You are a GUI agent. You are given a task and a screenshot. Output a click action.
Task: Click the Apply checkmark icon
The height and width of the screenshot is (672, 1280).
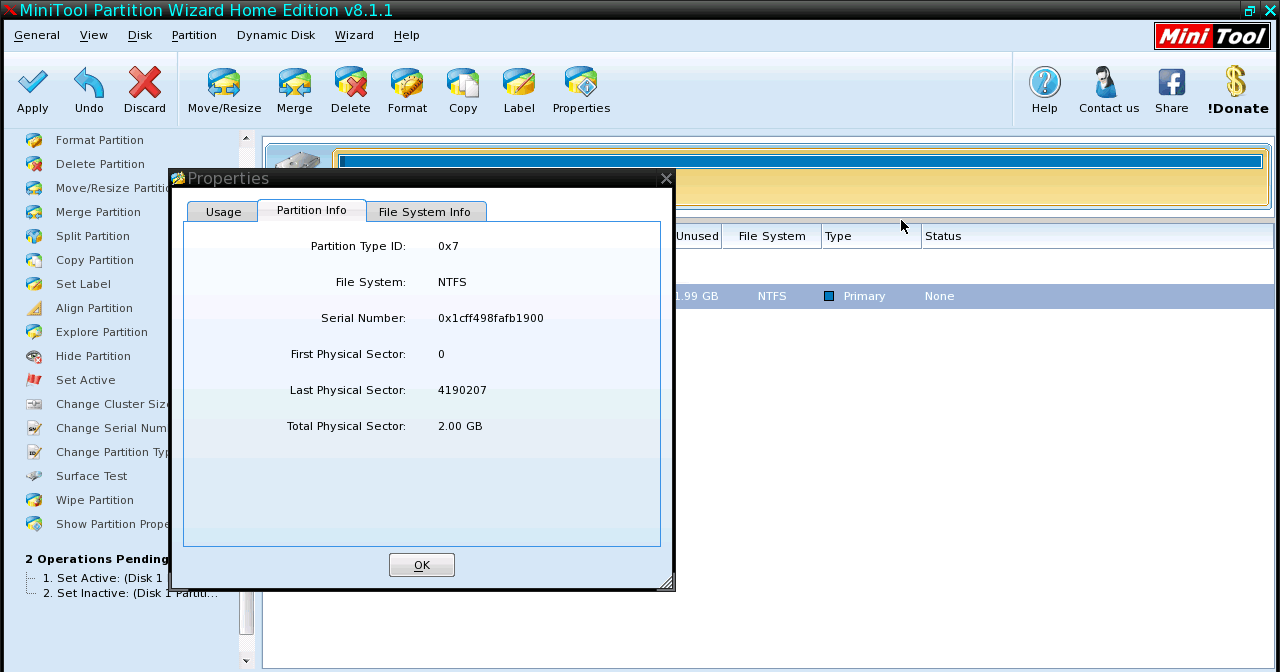point(32,83)
